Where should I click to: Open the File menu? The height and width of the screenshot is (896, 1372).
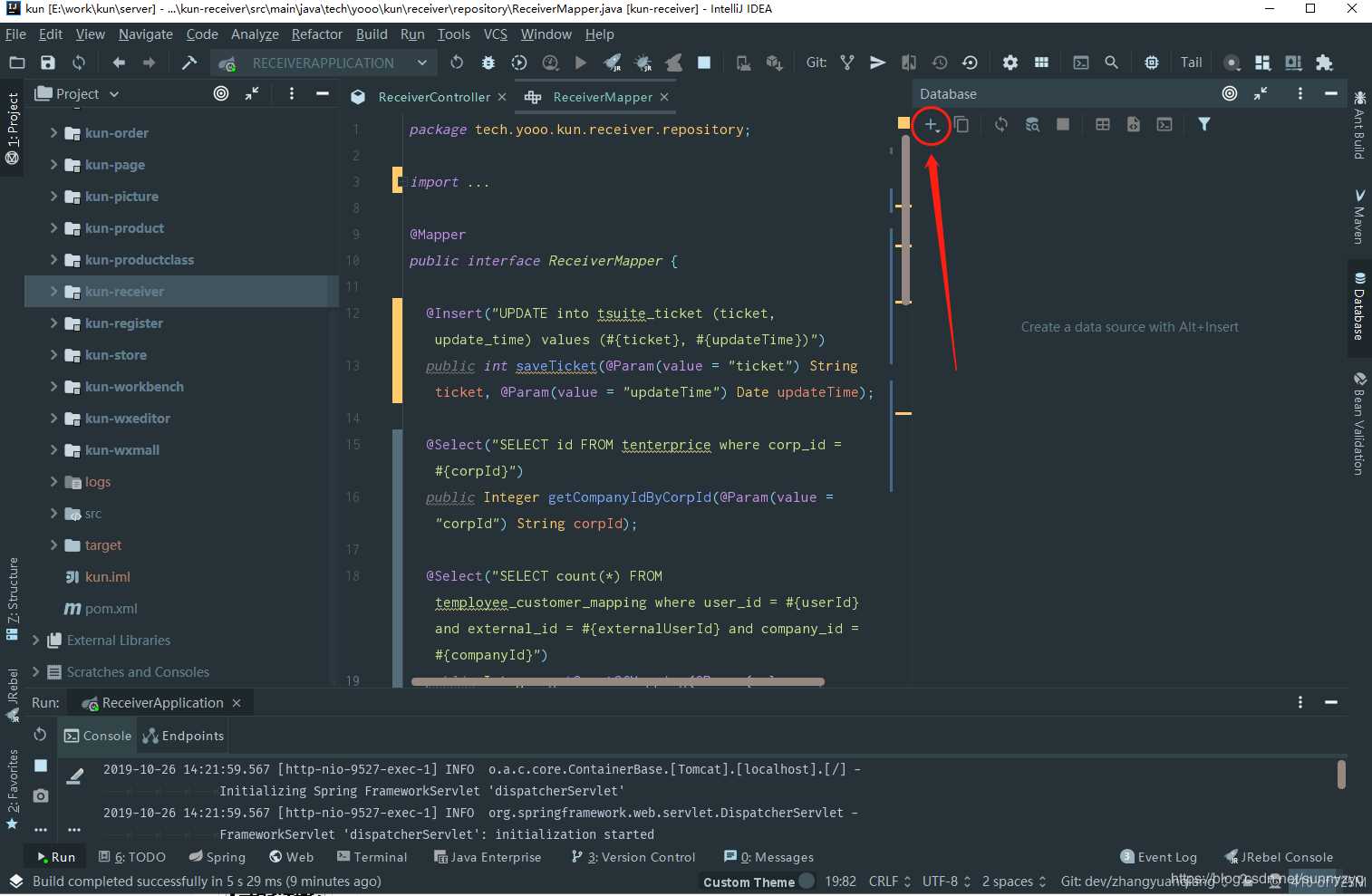tap(15, 34)
